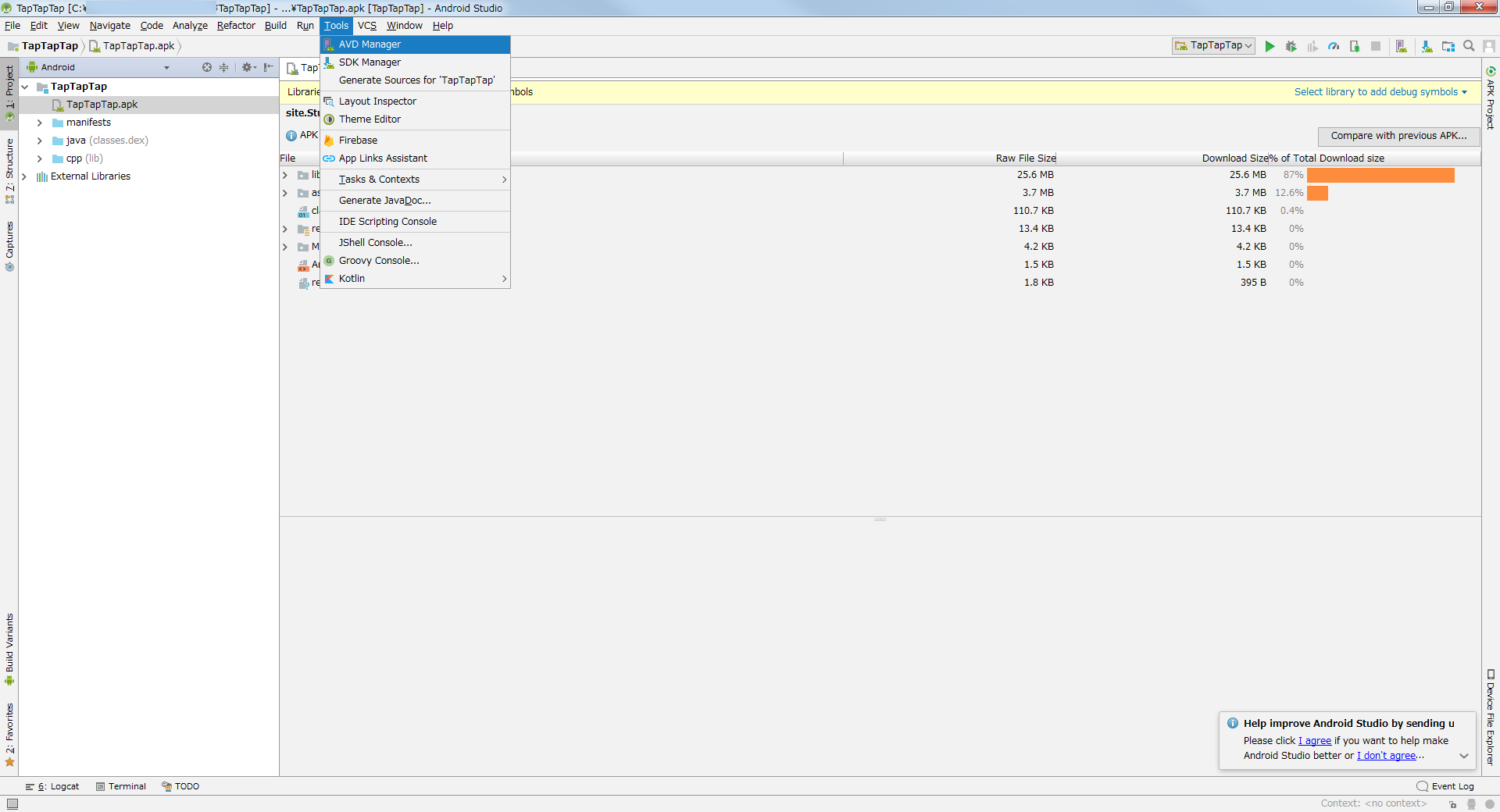The width and height of the screenshot is (1500, 812).
Task: Click the Collapse All icon in Project panel
Action: [223, 67]
